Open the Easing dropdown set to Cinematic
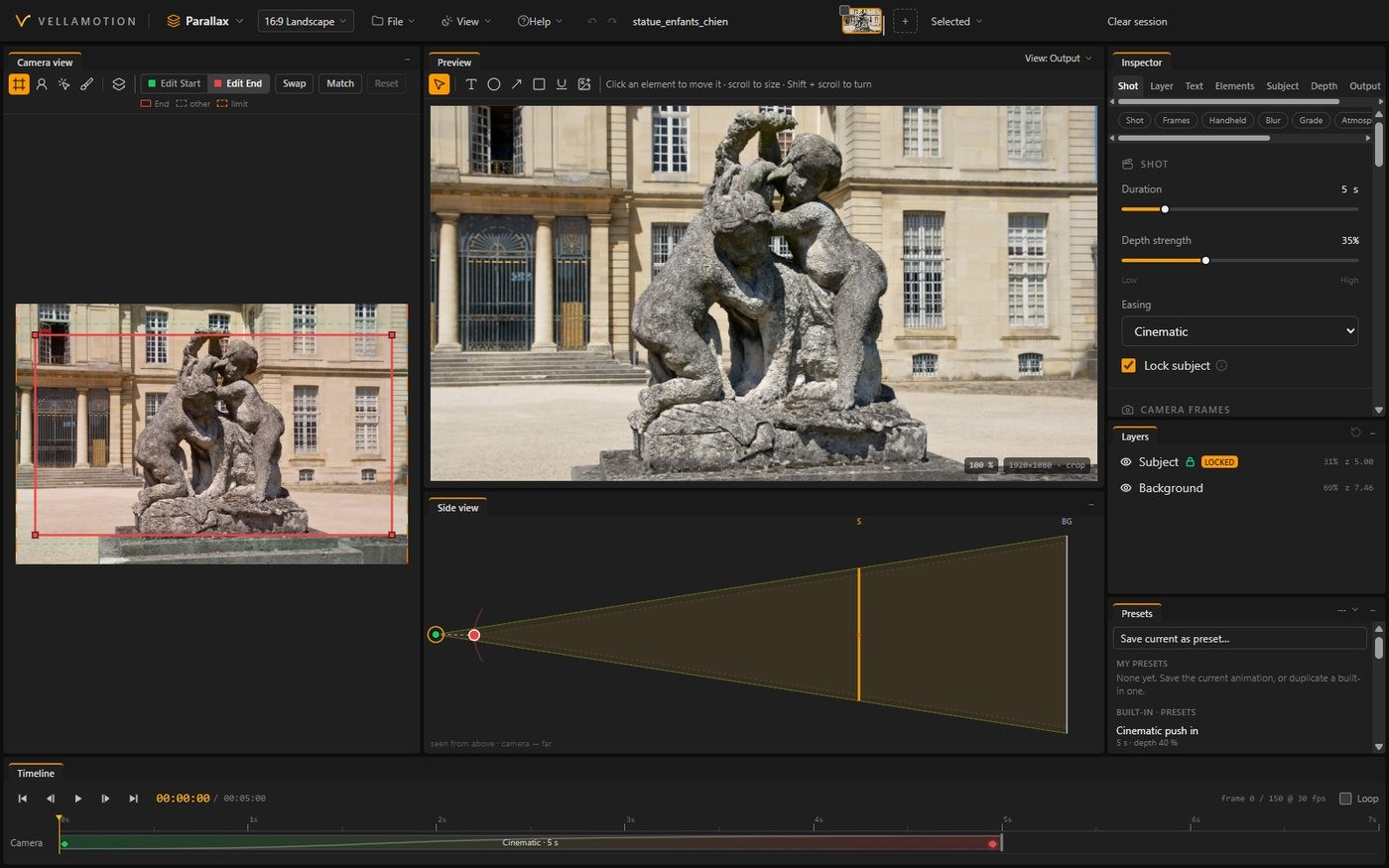 [x=1239, y=331]
